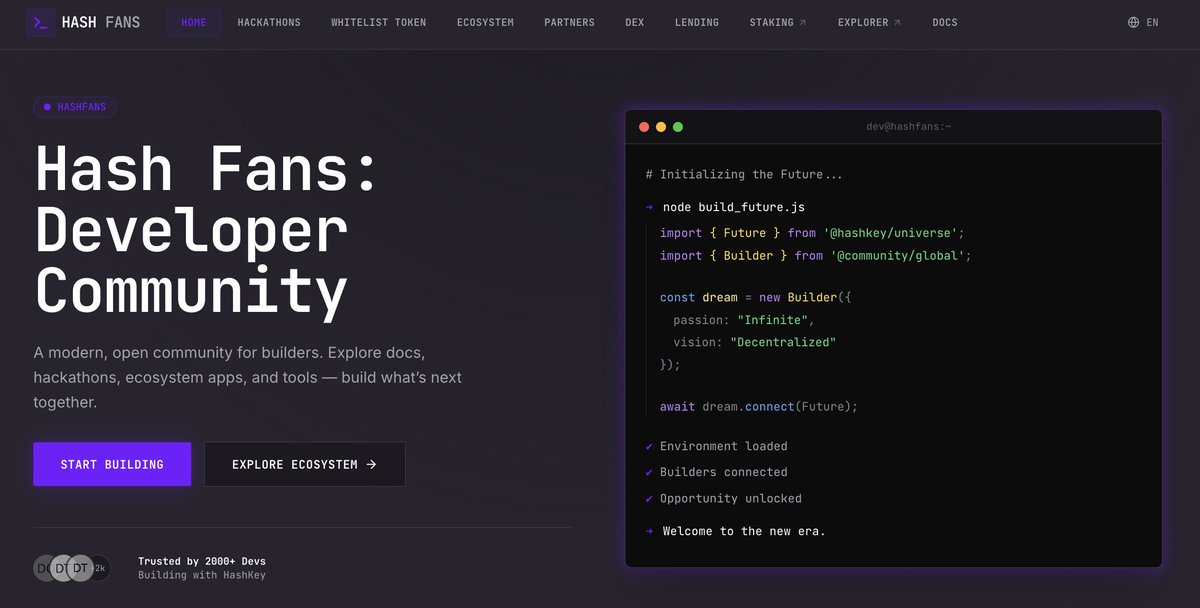Screen dimensions: 1200x608
Task: Click the 'A modern, open community' description paragraph
Action: (248, 378)
